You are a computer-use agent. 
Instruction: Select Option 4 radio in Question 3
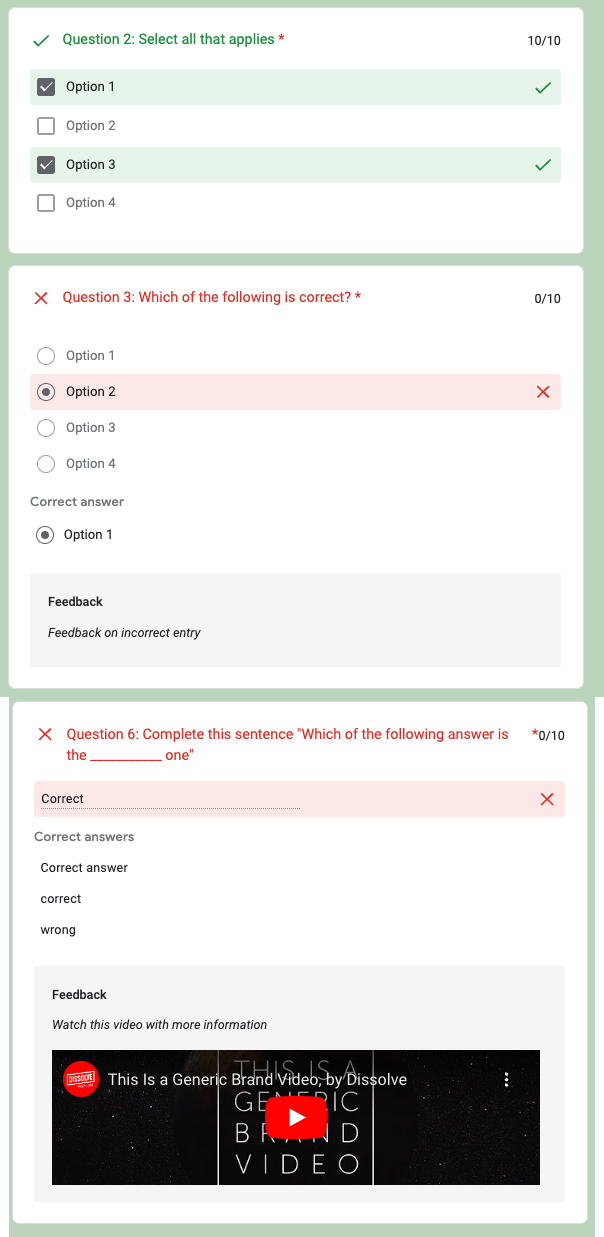coord(45,464)
